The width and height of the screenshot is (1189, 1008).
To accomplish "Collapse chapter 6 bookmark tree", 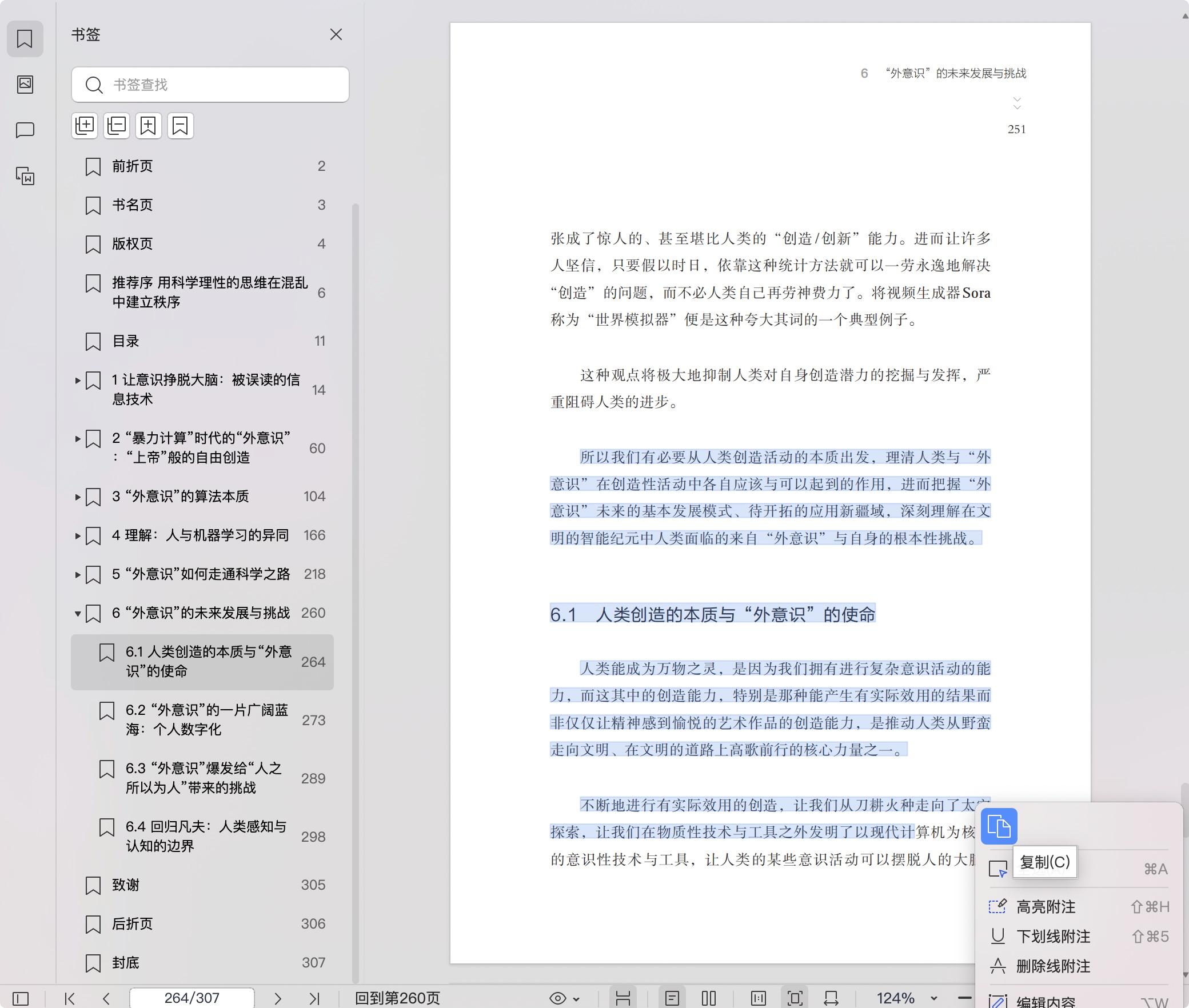I will pos(78,613).
